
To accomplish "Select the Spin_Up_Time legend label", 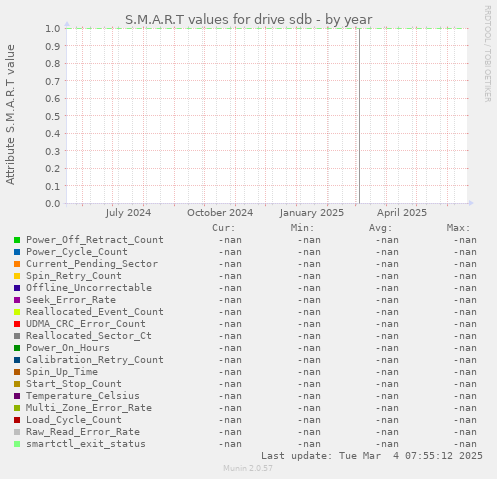I will tap(62, 372).
